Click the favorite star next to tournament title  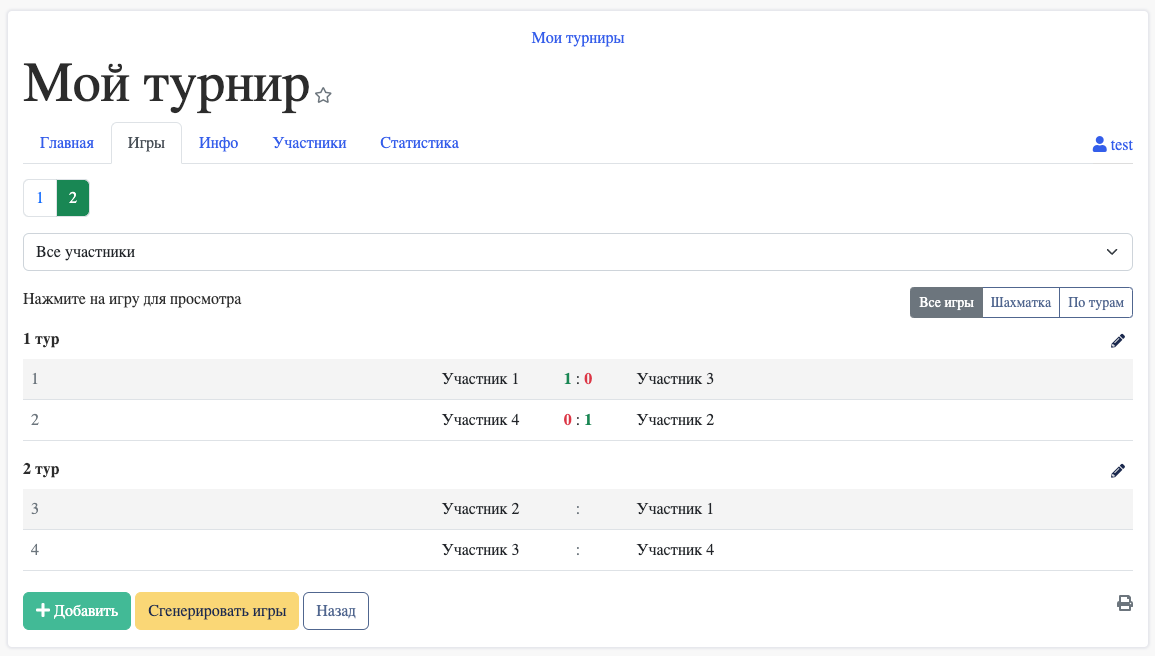coord(323,96)
